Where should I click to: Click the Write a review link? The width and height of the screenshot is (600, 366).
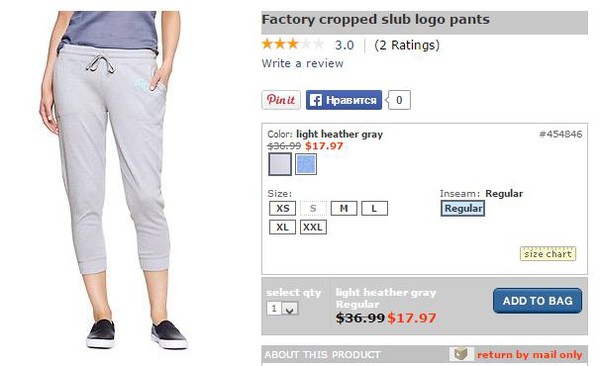tap(302, 63)
